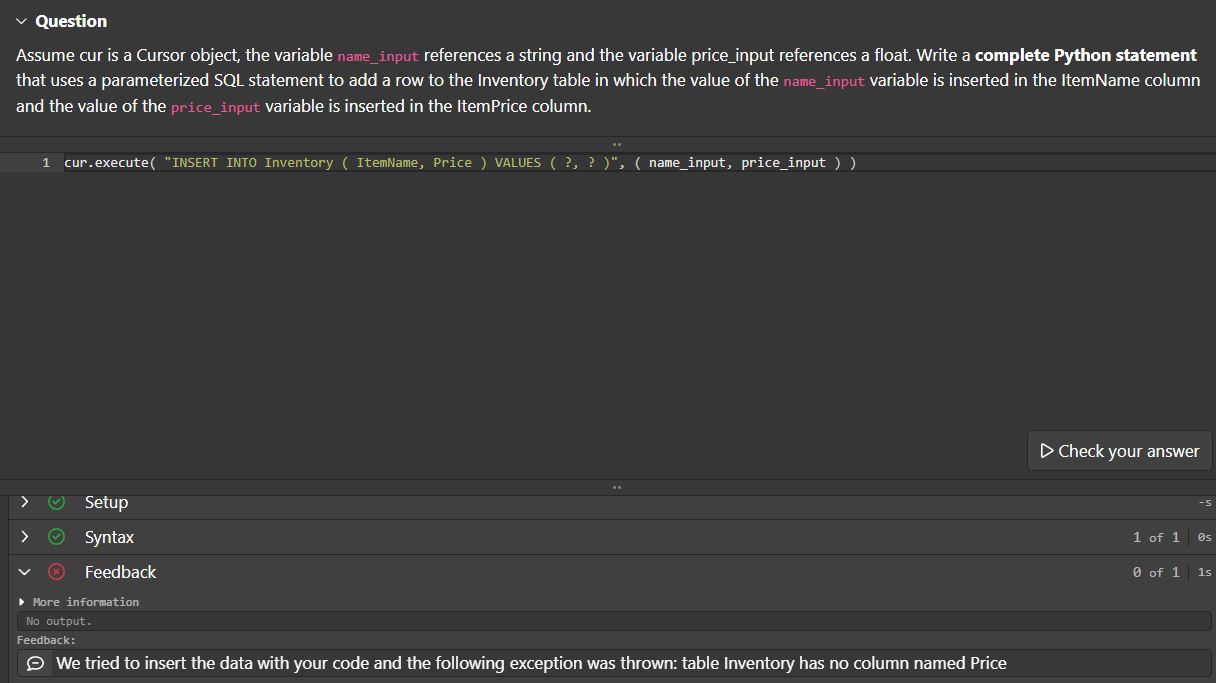The width and height of the screenshot is (1216, 683).
Task: Click the -s flag on the Setup row
Action: tap(1204, 502)
